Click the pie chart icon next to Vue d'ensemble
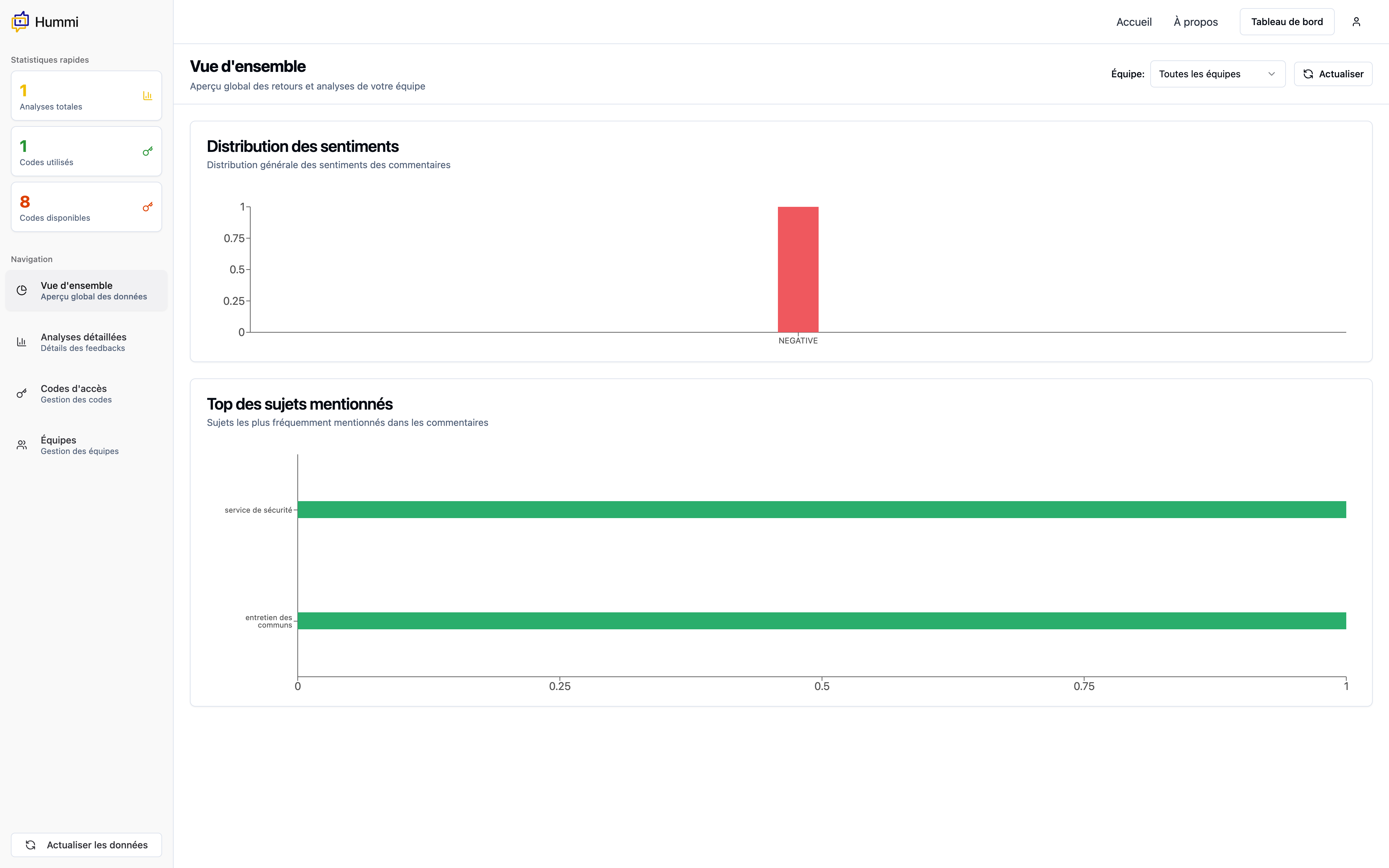The image size is (1389, 868). tap(22, 291)
